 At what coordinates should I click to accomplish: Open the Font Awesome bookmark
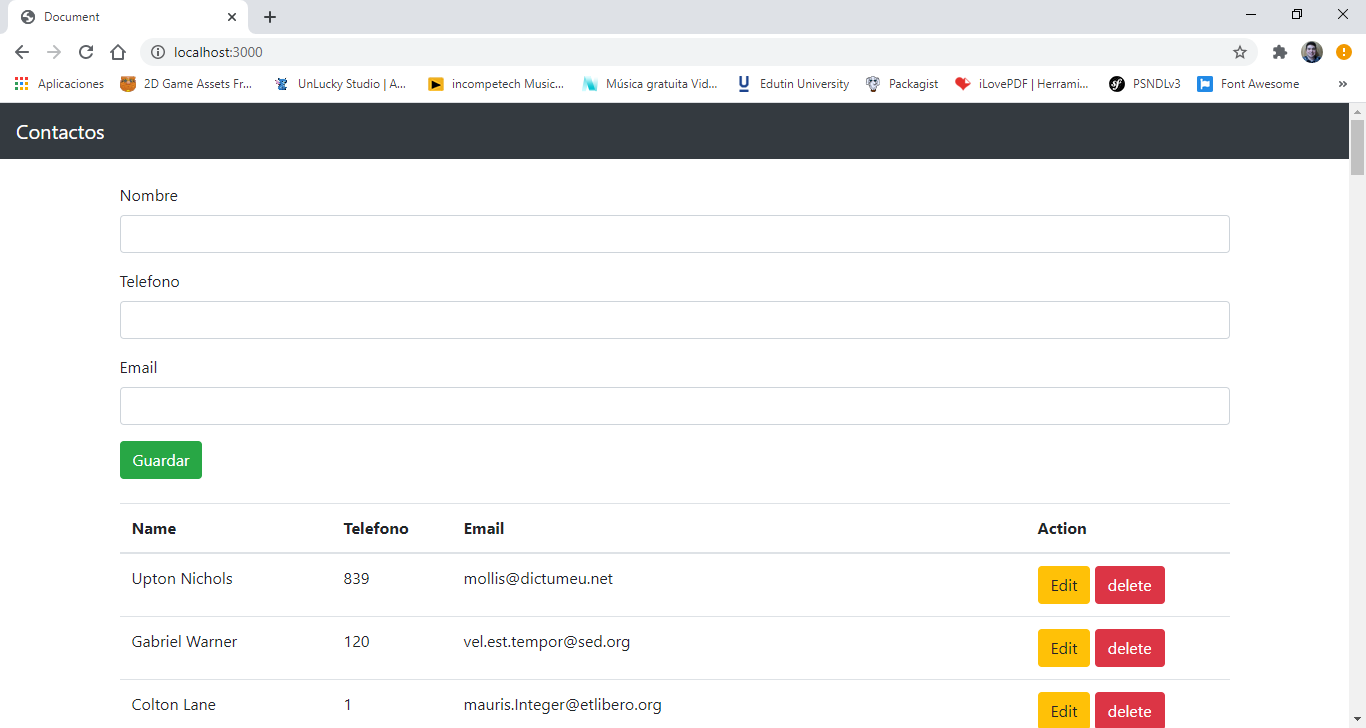pyautogui.click(x=1248, y=84)
